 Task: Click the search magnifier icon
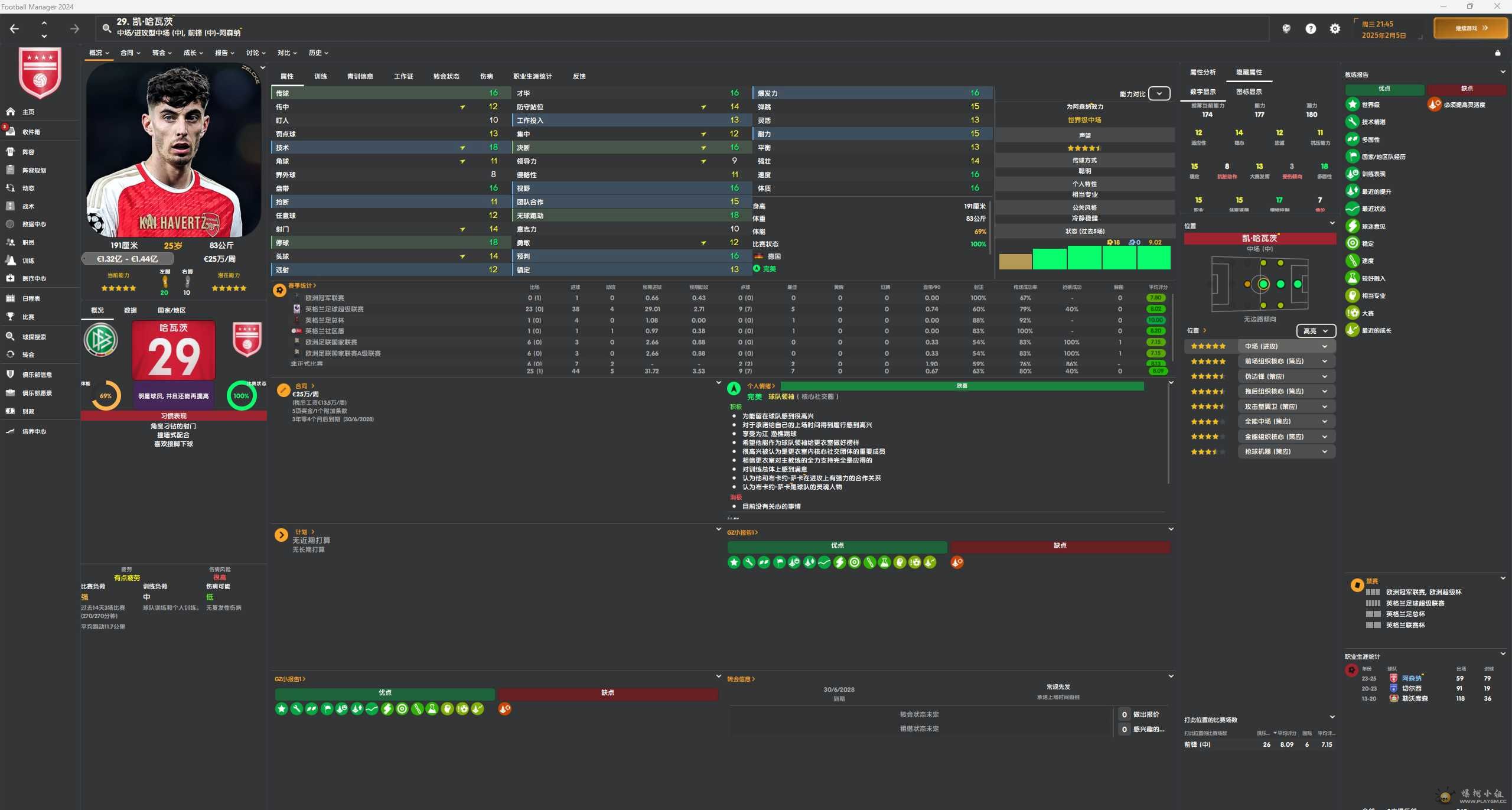click(x=106, y=28)
